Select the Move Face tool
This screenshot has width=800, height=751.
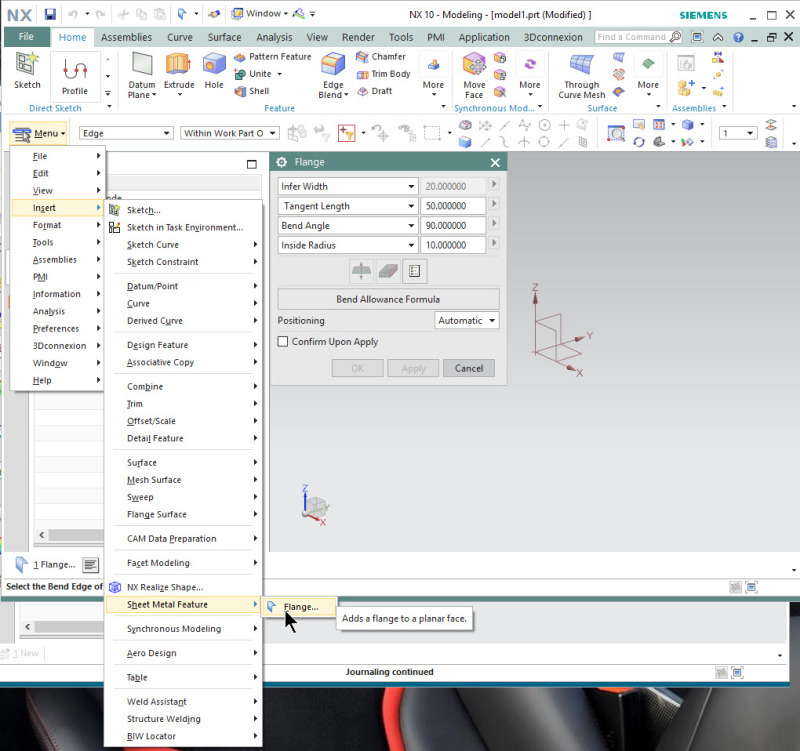pos(474,76)
